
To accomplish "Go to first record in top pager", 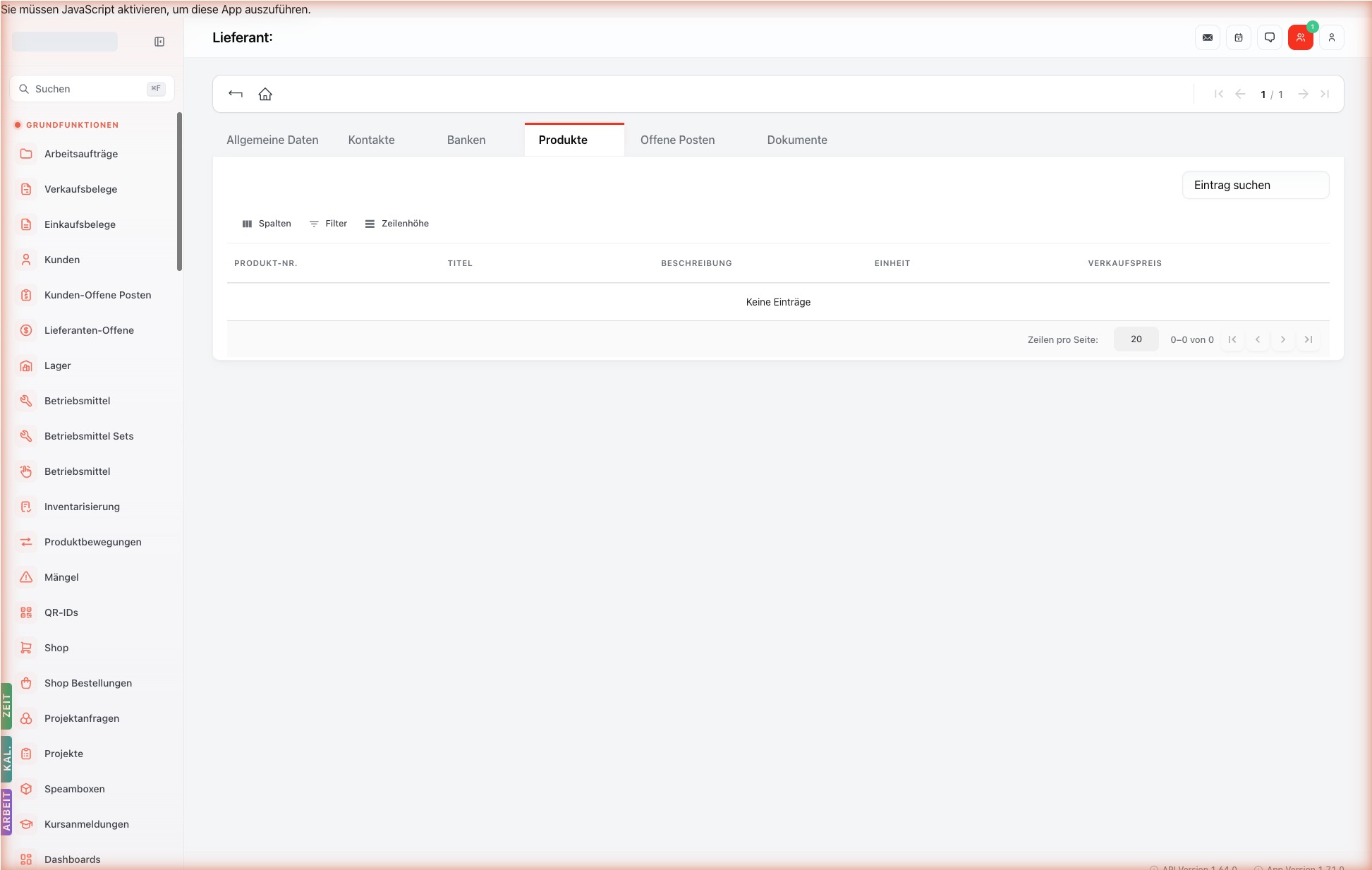I will pyautogui.click(x=1219, y=94).
